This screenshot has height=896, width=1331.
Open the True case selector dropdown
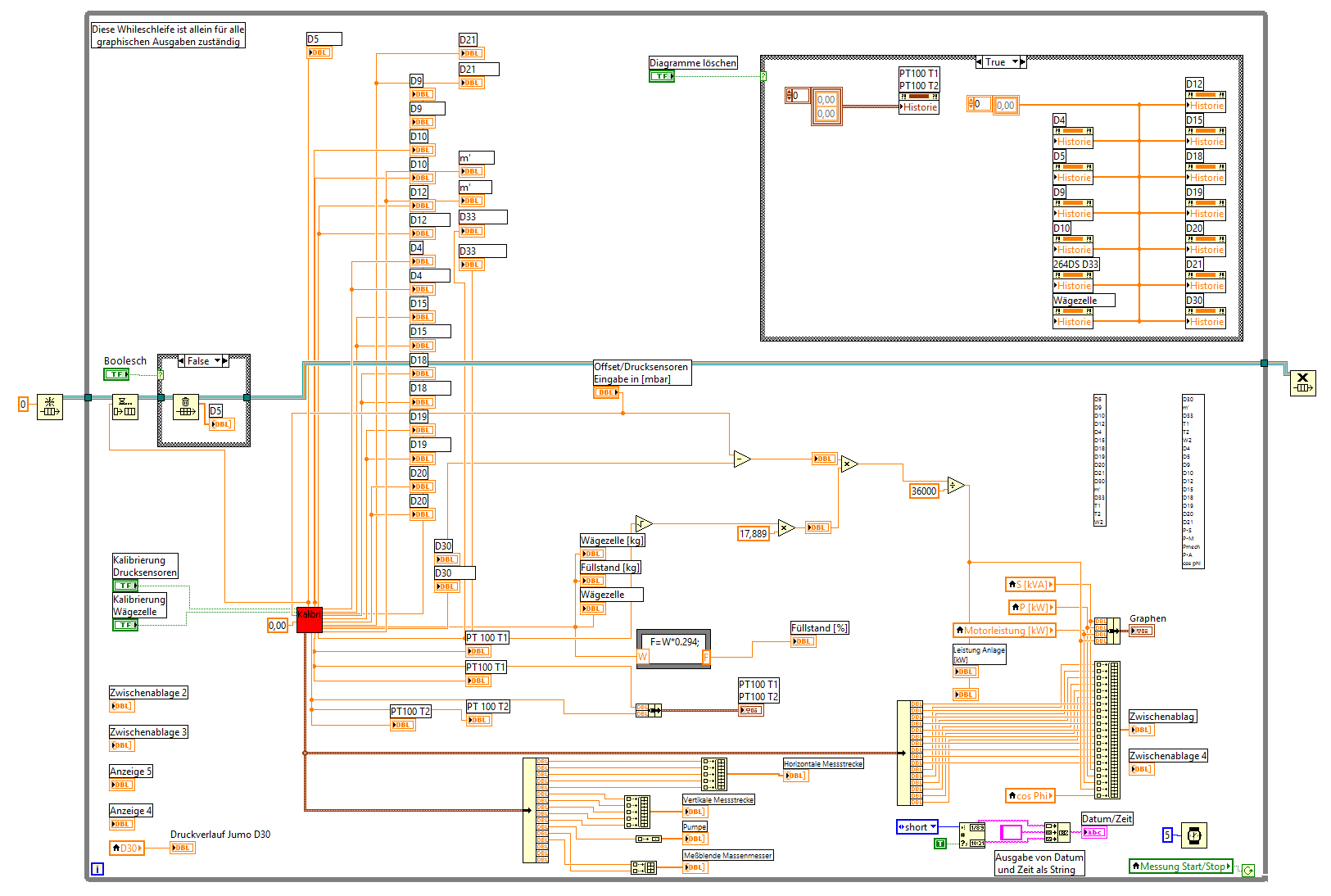[1015, 62]
